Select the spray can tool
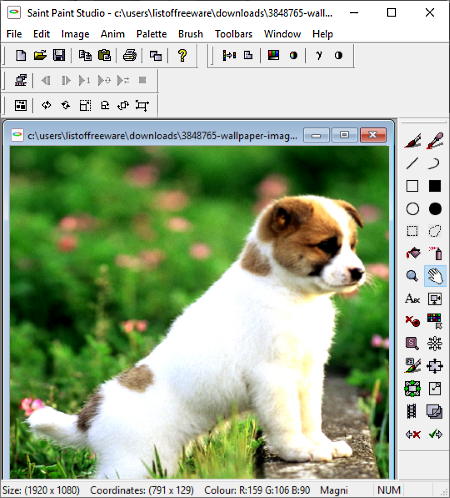This screenshot has width=450, height=498. [x=435, y=253]
